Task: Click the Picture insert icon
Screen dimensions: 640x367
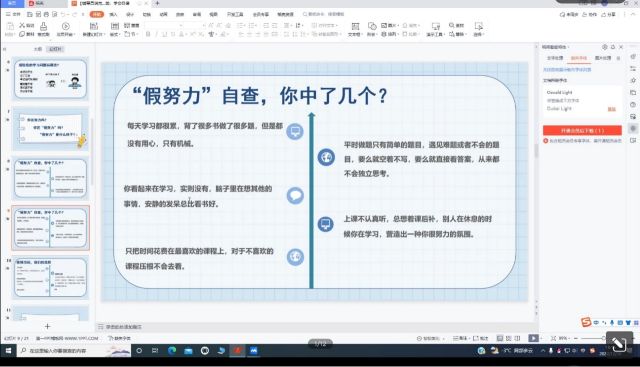Action: (384, 25)
